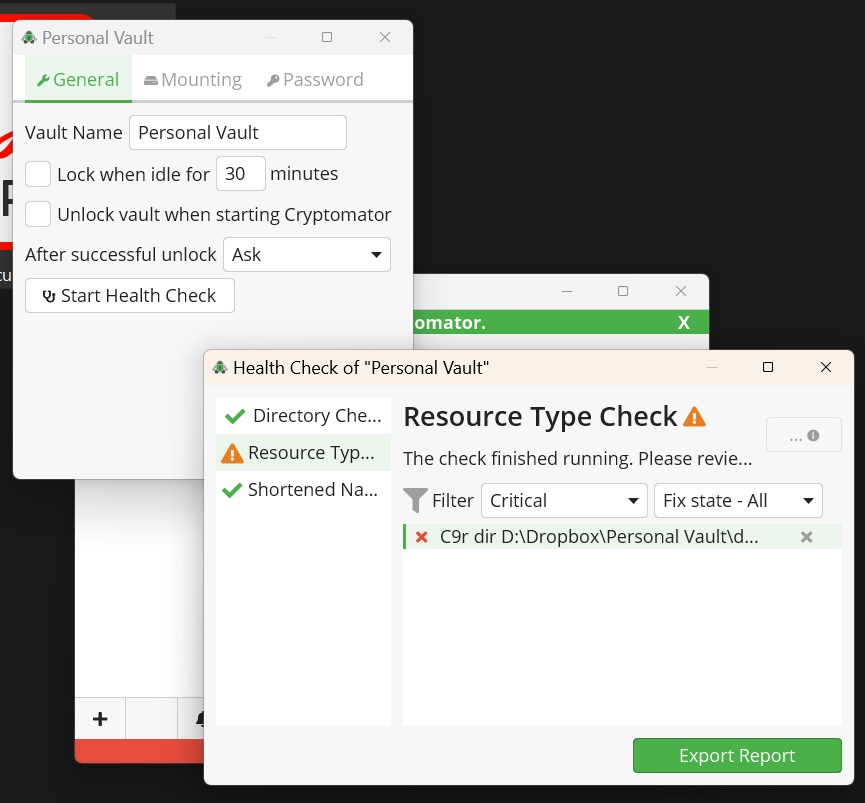Click the plus icon to add vault
865x803 pixels.
click(x=100, y=718)
